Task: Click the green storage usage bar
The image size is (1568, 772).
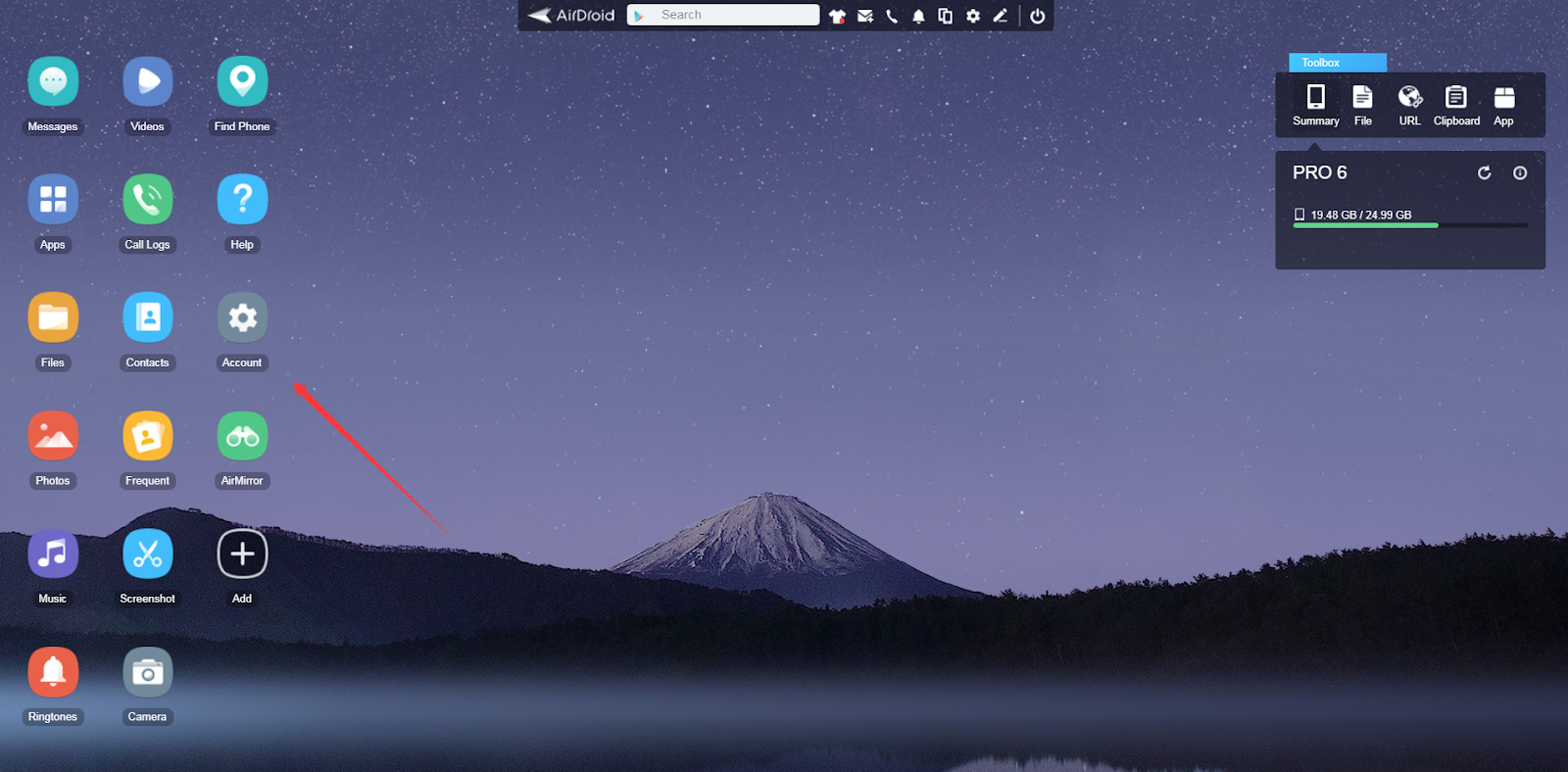Action: click(x=1365, y=225)
